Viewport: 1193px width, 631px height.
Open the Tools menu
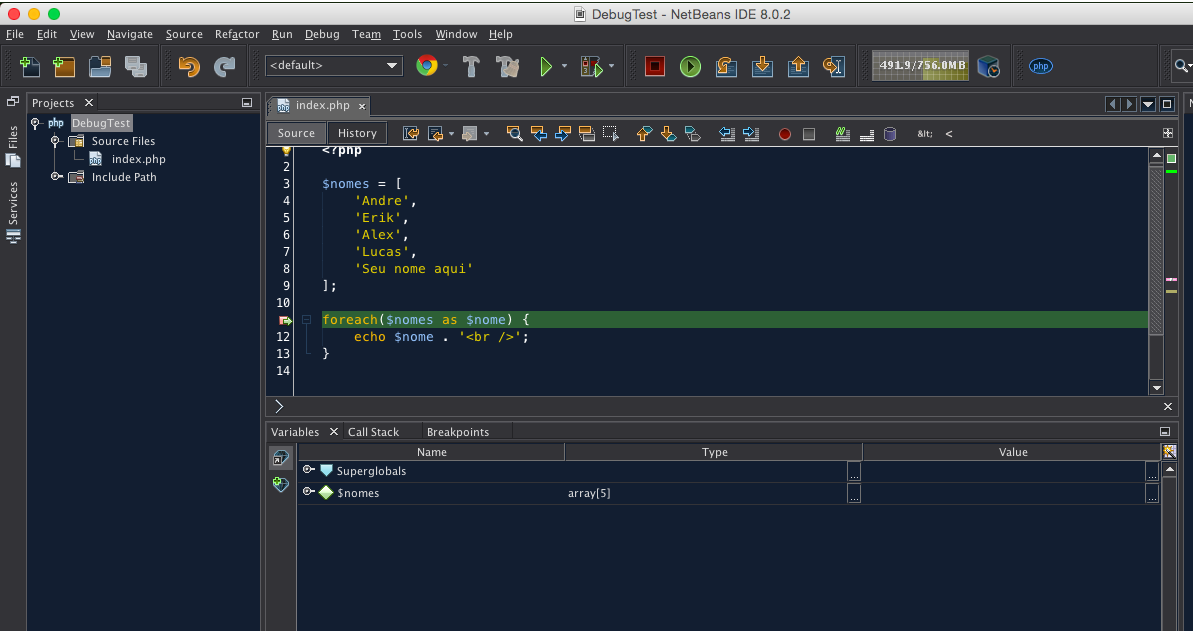pos(407,34)
